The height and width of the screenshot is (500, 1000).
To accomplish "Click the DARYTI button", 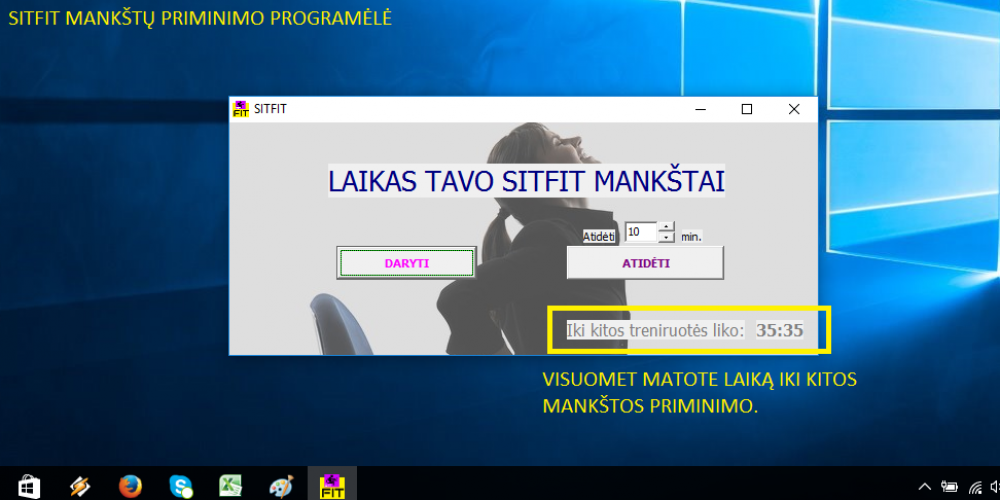I will pos(406,263).
